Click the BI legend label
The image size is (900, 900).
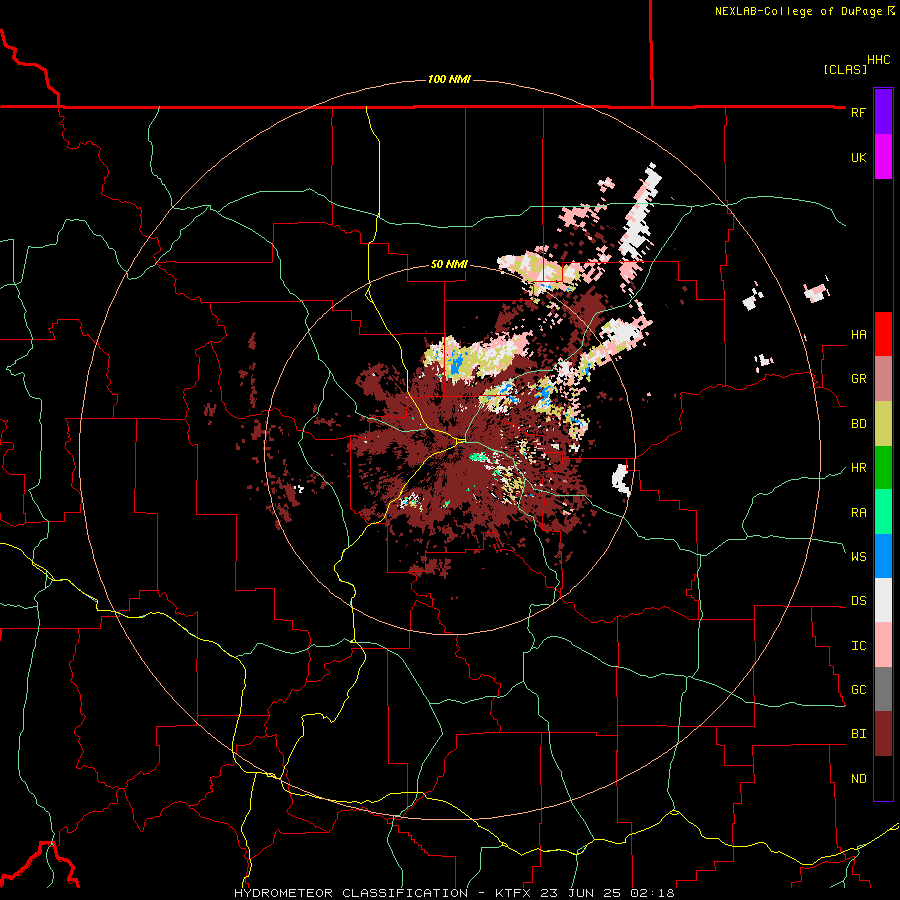tap(858, 734)
